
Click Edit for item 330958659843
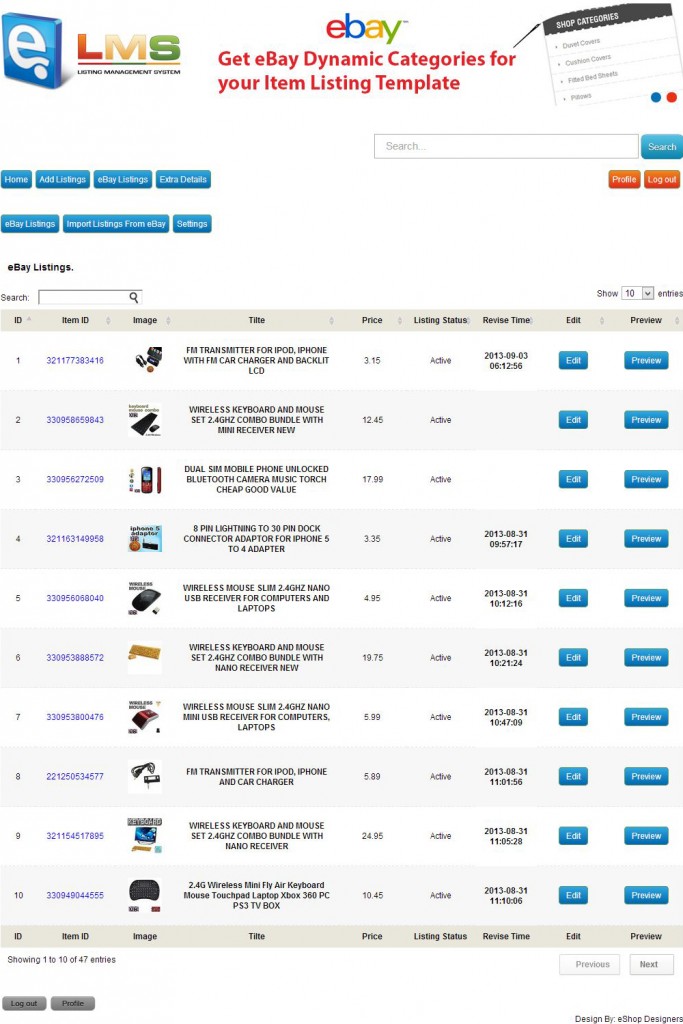click(573, 420)
